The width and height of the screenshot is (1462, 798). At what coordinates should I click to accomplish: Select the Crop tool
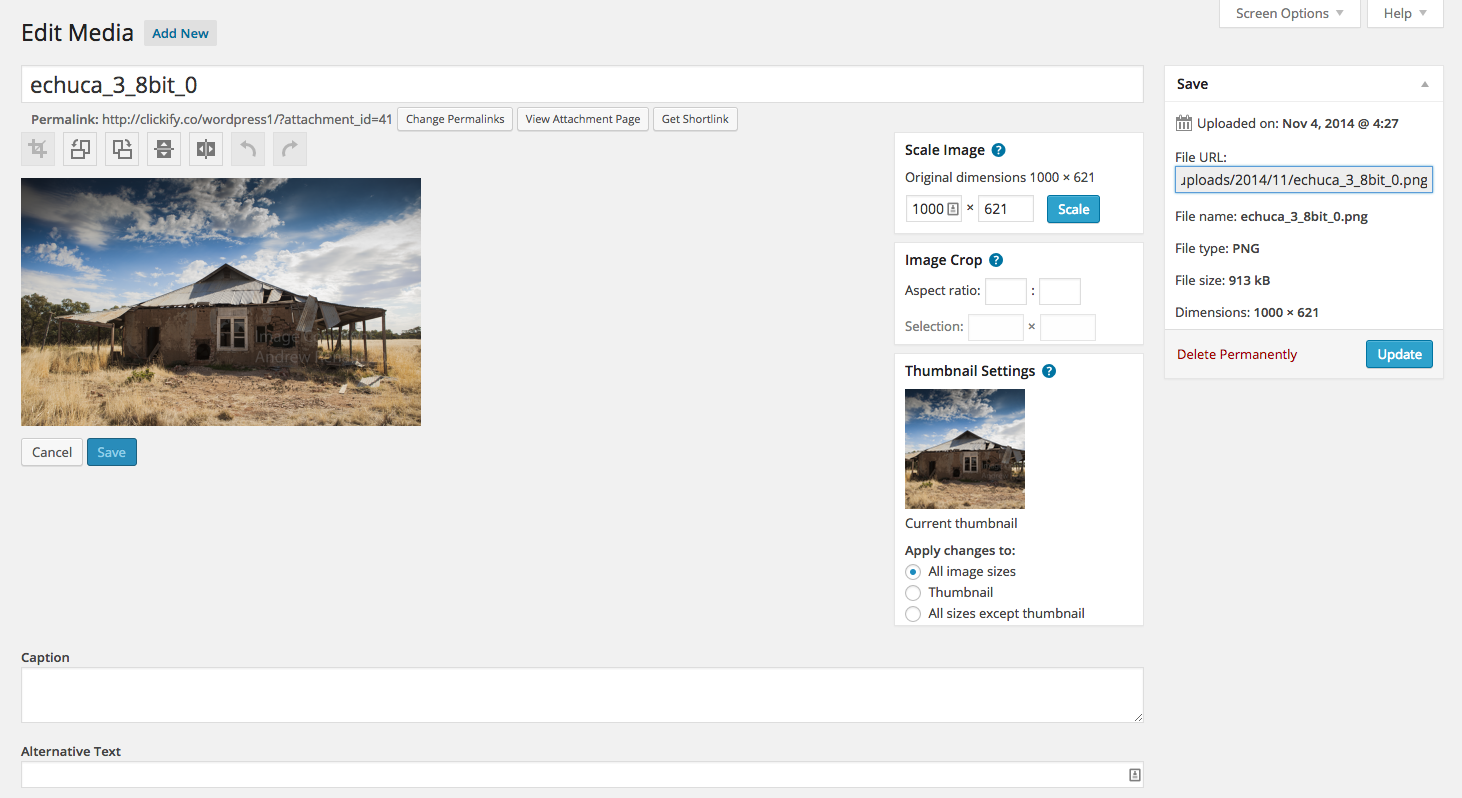click(x=37, y=148)
